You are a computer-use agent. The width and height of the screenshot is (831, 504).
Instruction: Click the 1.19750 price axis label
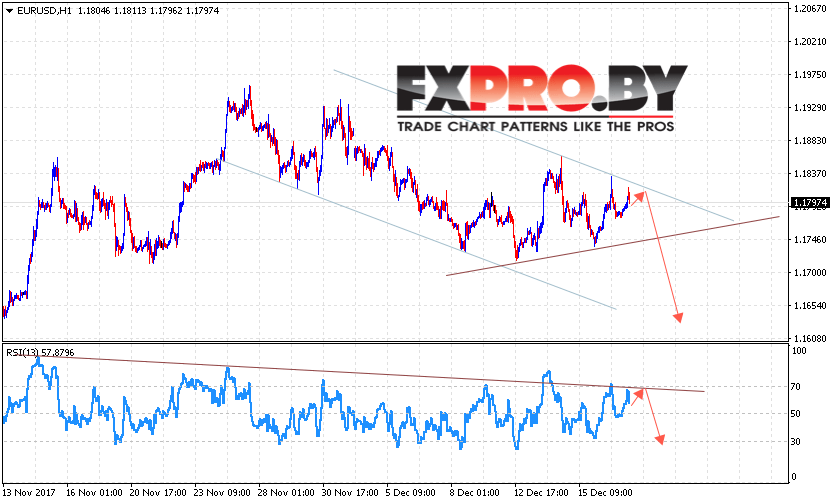pos(810,75)
